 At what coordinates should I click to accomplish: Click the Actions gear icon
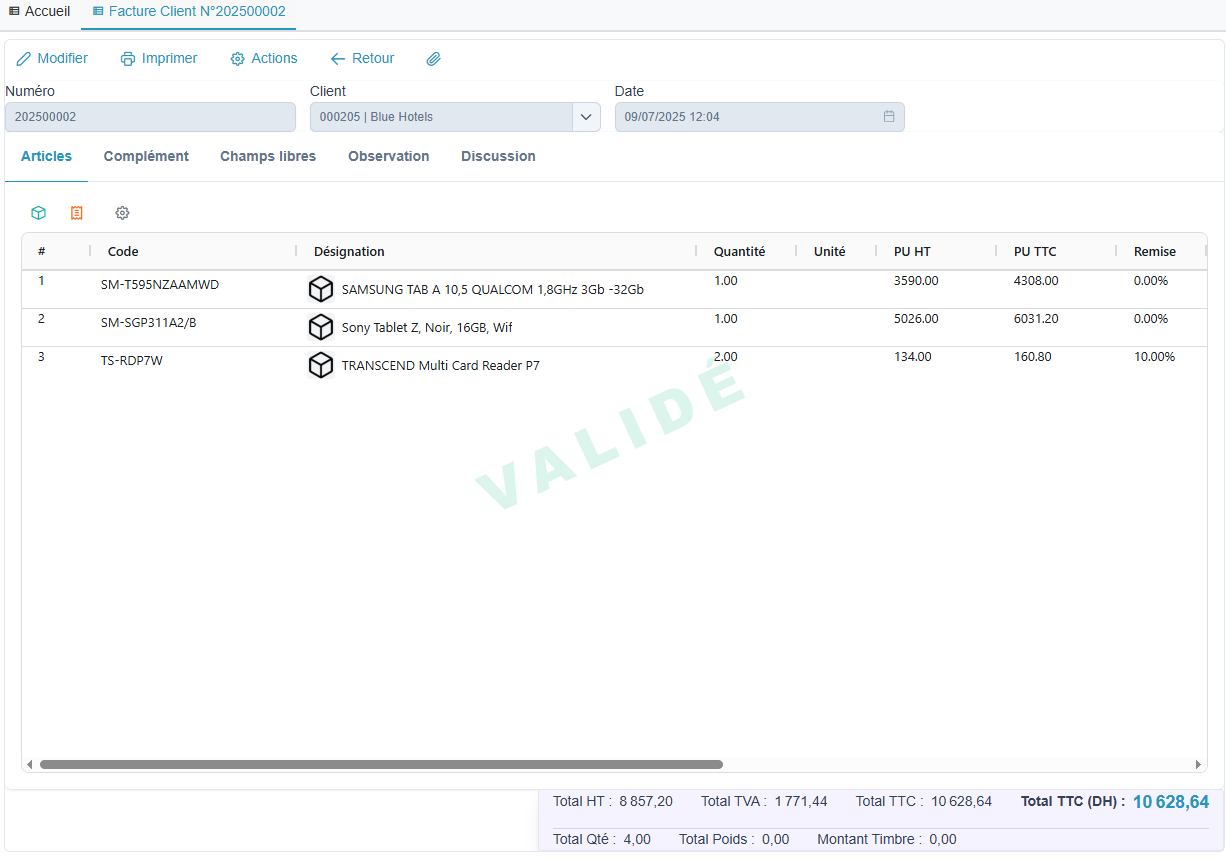[235, 58]
